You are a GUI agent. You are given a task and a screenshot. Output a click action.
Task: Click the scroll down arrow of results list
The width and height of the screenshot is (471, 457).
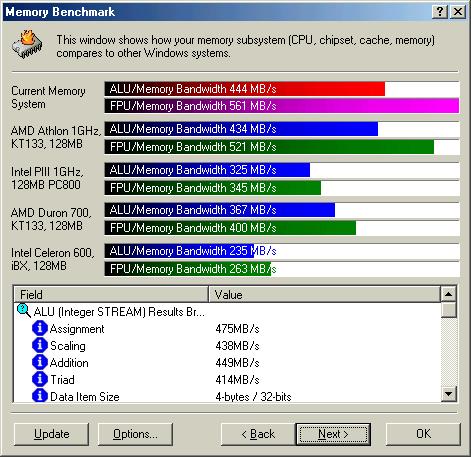(x=449, y=394)
